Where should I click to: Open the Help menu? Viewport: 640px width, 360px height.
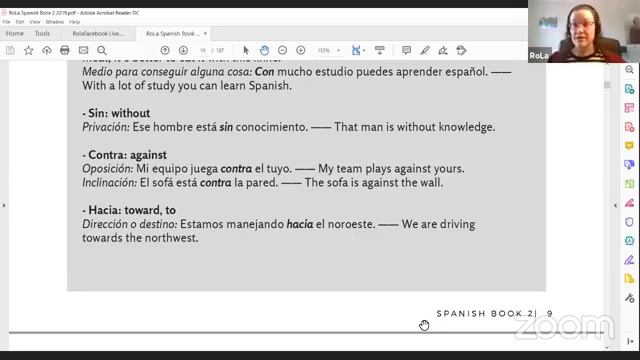click(x=74, y=22)
